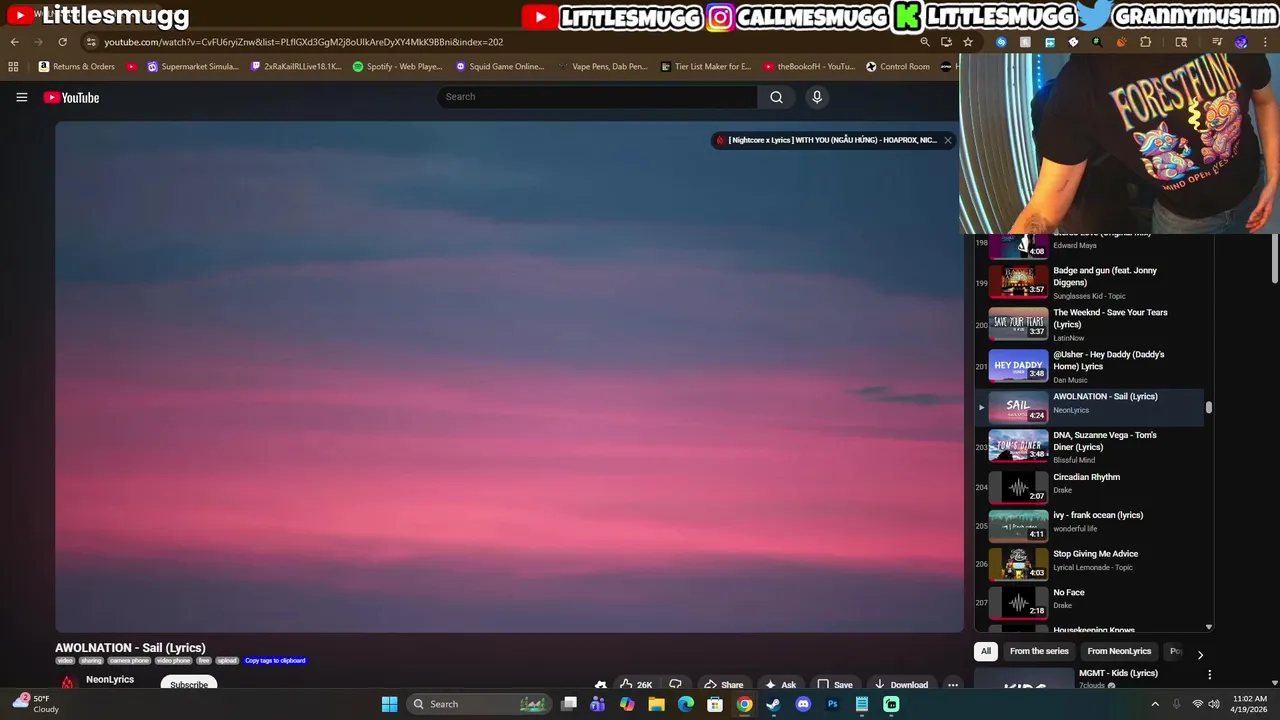Open the Shazam extension icon
This screenshot has width=1280, height=720.
(x=1001, y=42)
